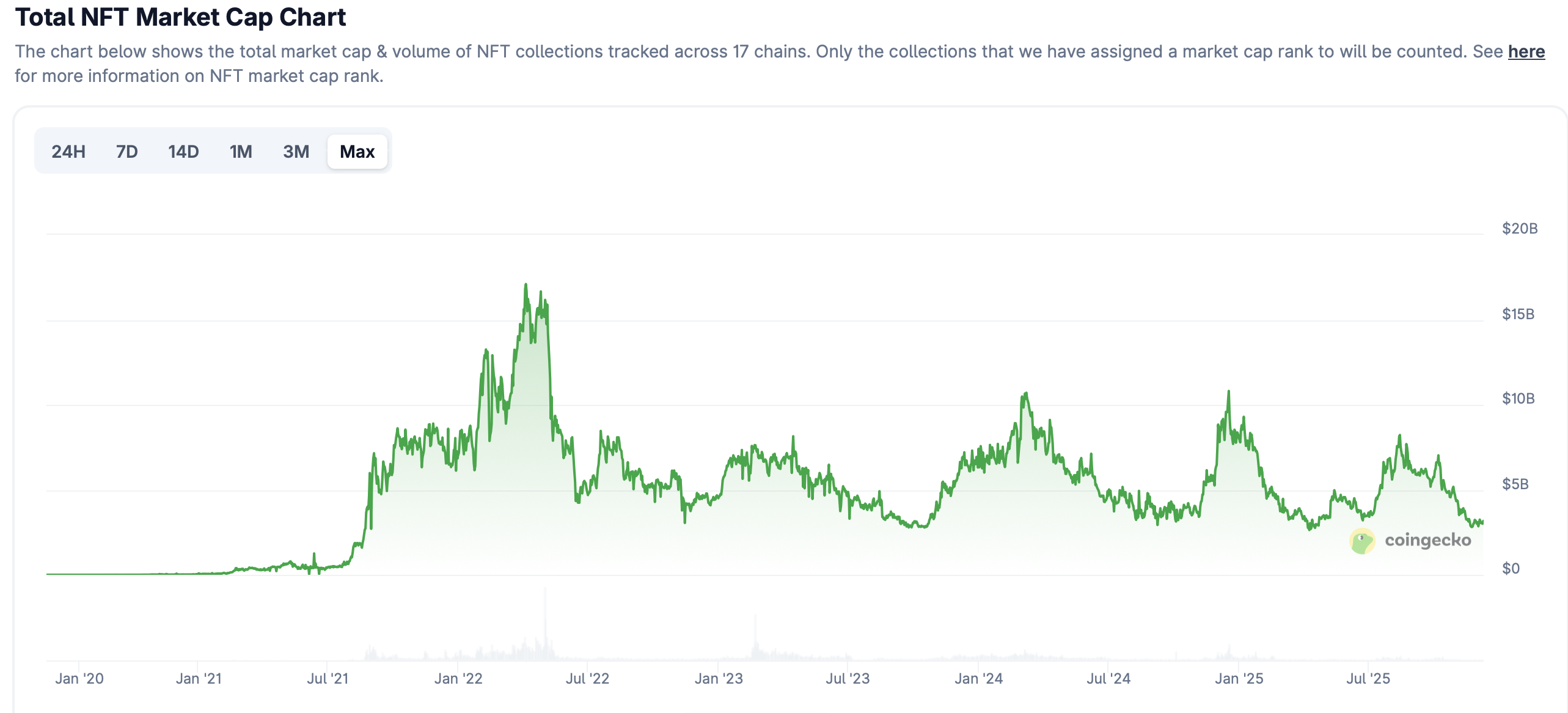Click the chart's highest peak near early 2022
Screen dimensions: 1568x713
(527, 284)
